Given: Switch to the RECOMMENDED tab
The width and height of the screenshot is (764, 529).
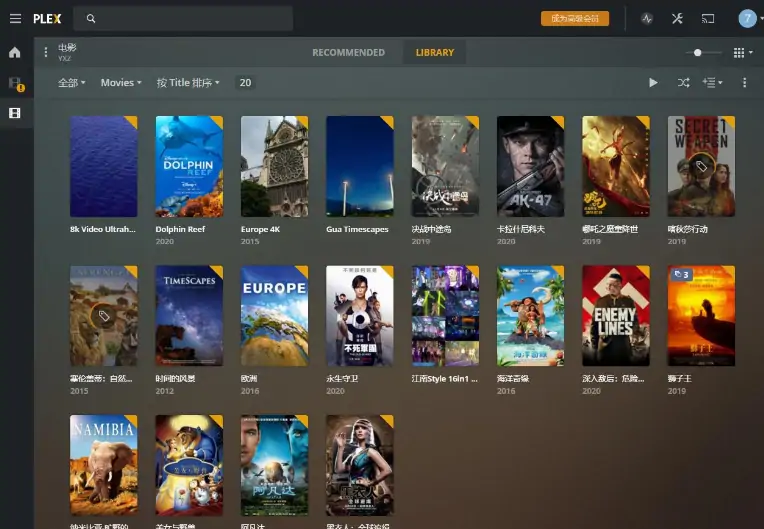Looking at the screenshot, I should 348,52.
